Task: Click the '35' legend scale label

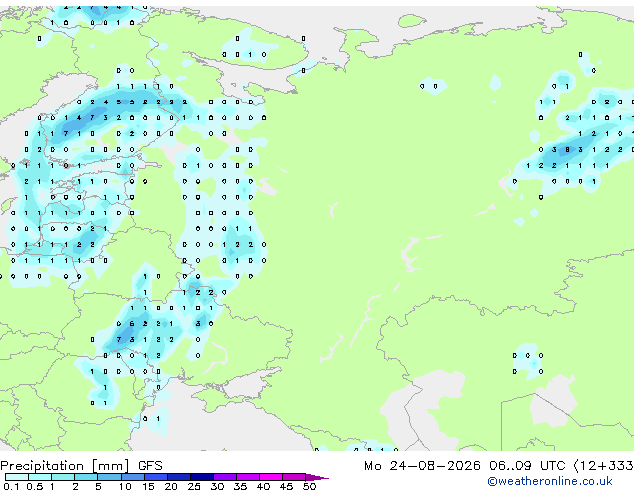Action: 240,486
